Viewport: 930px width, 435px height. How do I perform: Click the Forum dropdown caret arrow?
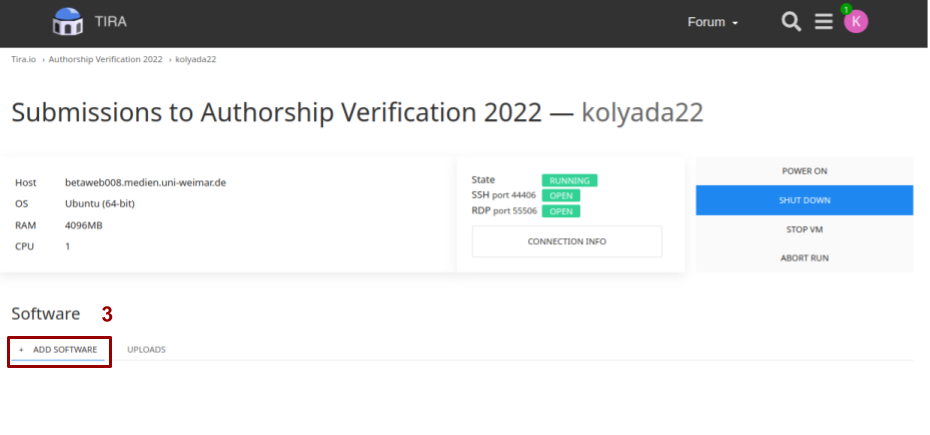click(x=735, y=23)
